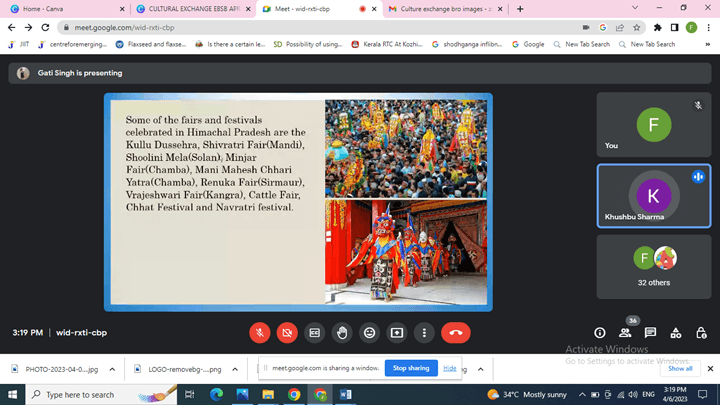Screen dimensions: 720x405
Task: Click the present now screen icon
Action: click(x=397, y=332)
